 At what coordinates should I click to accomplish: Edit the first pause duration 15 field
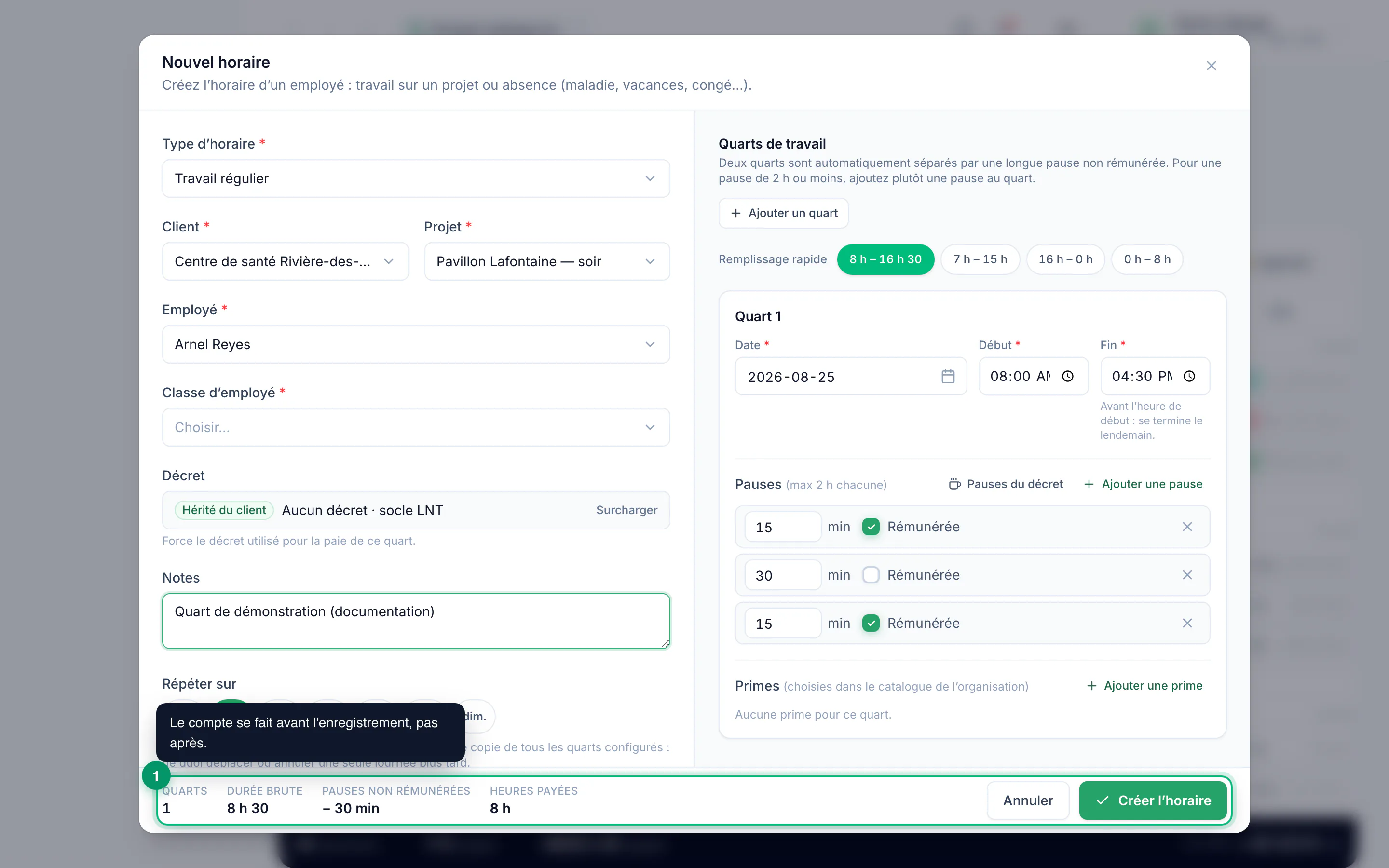pos(783,527)
